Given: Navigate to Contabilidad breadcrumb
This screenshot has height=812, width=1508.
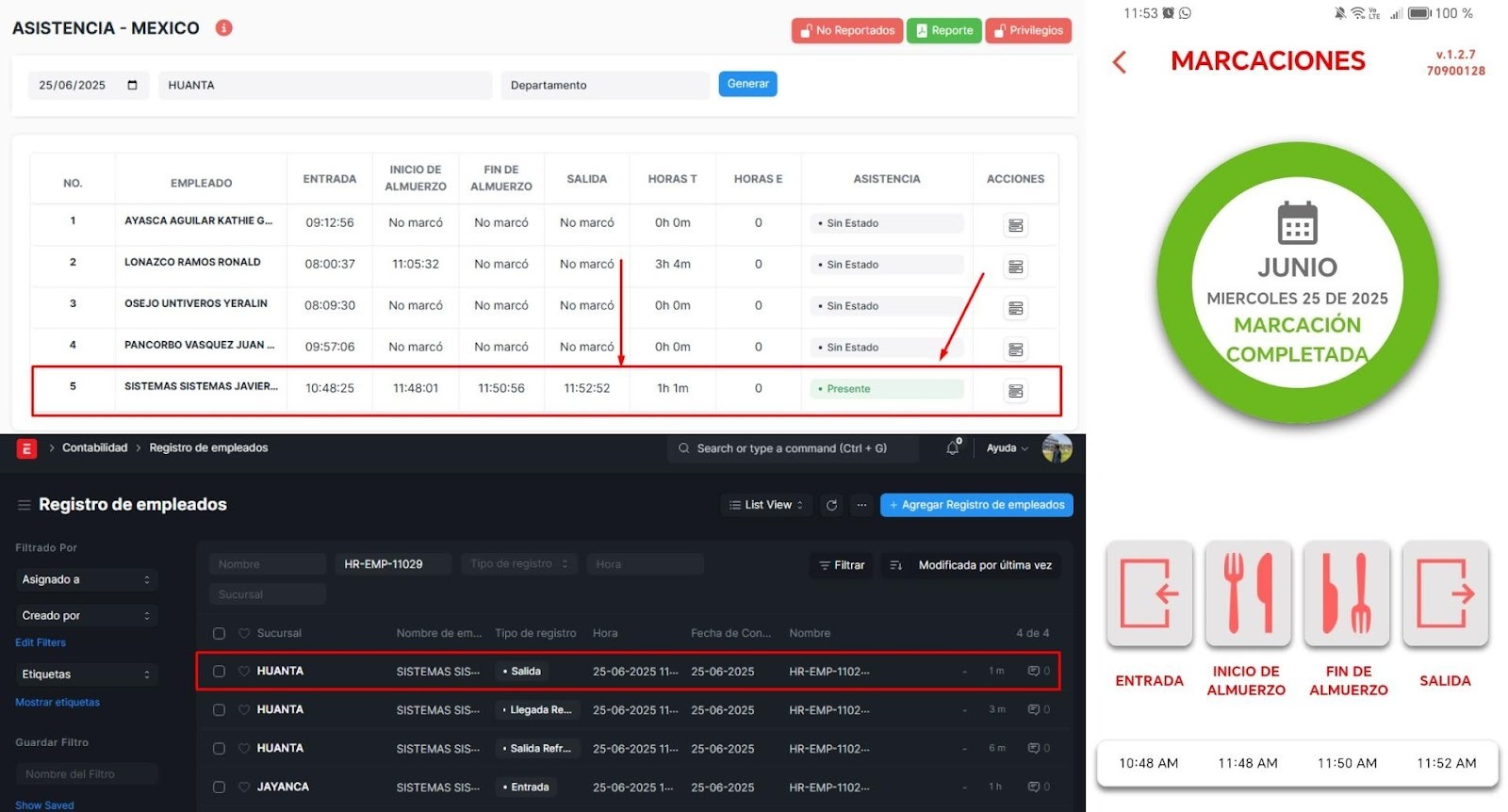Looking at the screenshot, I should pos(94,448).
